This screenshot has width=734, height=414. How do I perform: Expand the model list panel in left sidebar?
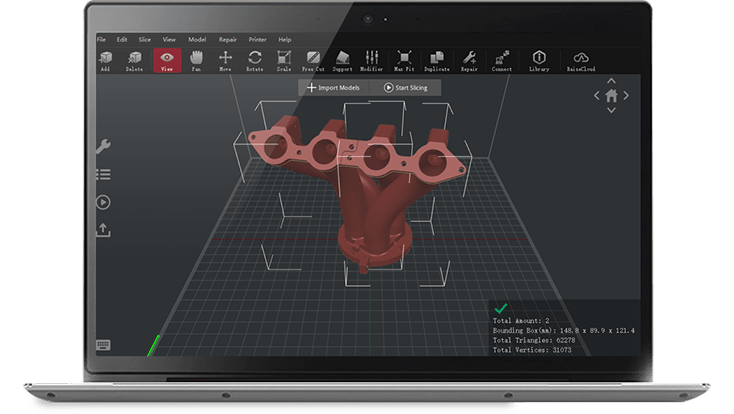click(x=103, y=174)
